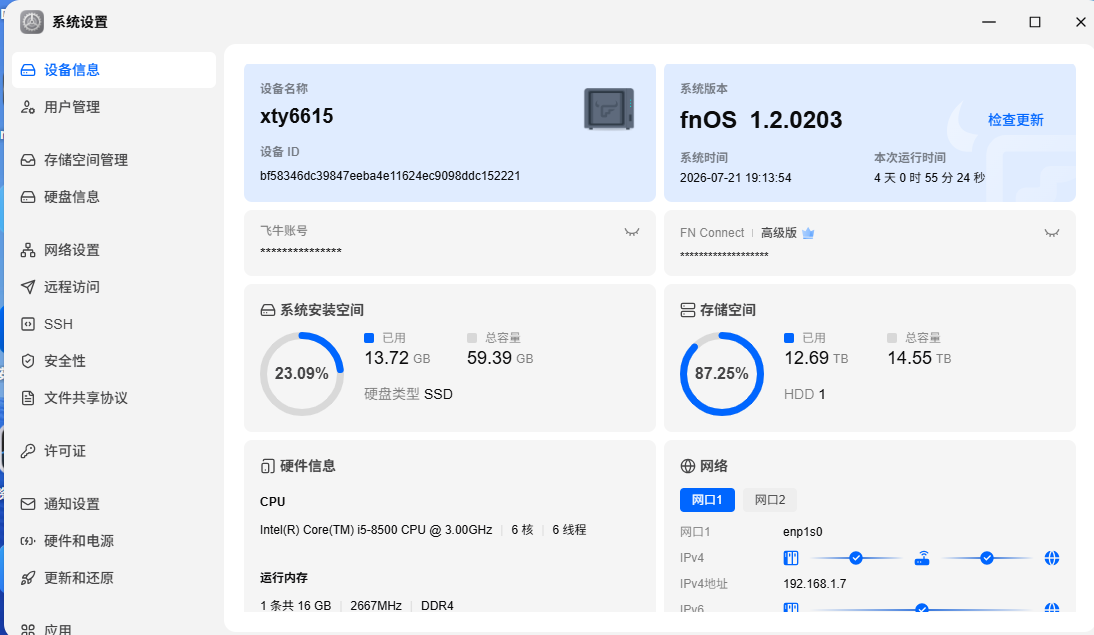Click the 高级版 crown badge
The width and height of the screenshot is (1094, 635).
808,233
